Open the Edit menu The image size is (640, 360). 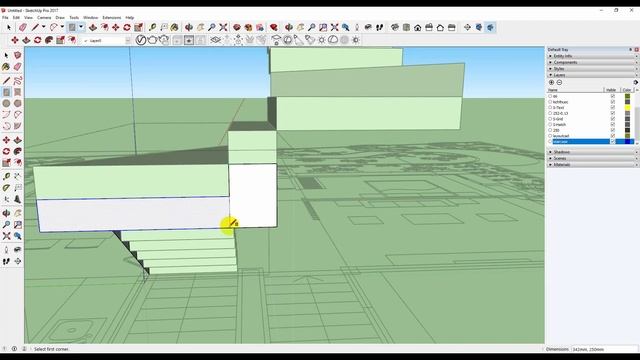16,18
